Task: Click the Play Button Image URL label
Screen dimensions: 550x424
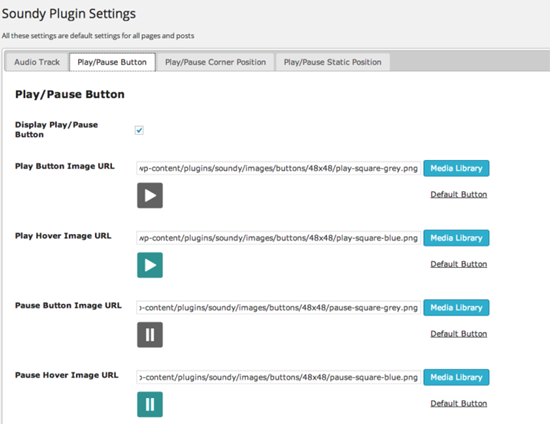Action: pyautogui.click(x=65, y=166)
